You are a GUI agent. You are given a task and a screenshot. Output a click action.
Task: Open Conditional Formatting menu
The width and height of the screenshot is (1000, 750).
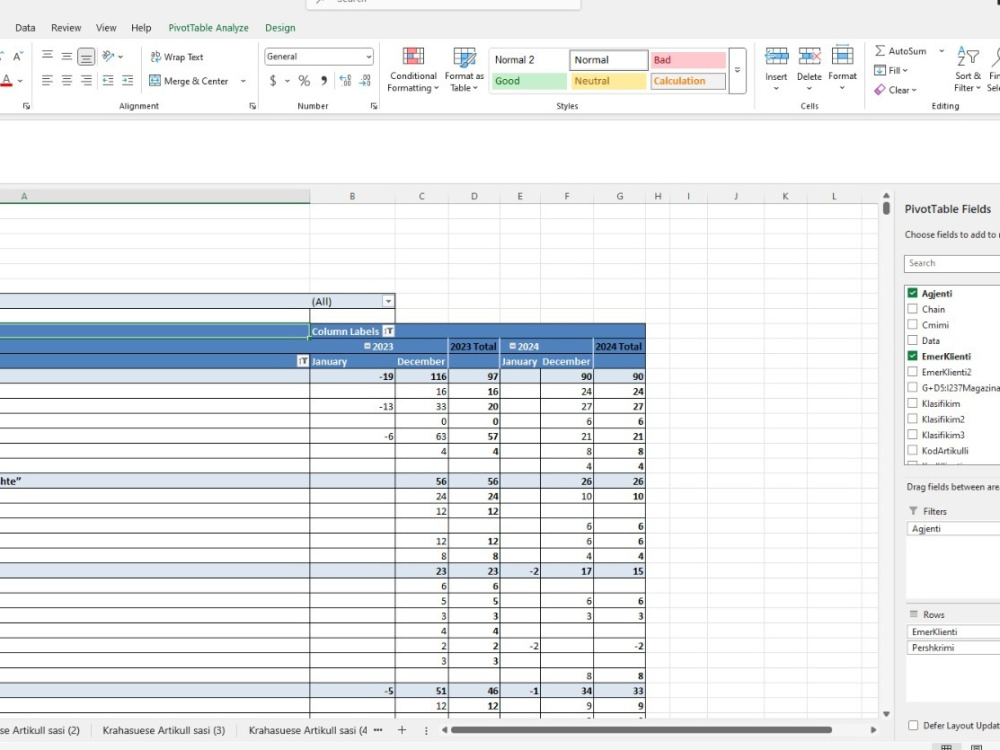[413, 70]
